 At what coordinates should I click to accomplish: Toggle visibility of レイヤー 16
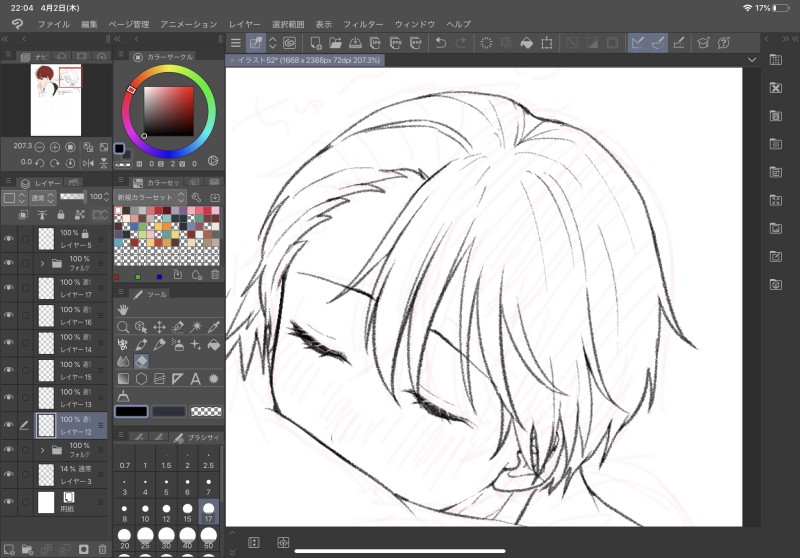[x=9, y=315]
